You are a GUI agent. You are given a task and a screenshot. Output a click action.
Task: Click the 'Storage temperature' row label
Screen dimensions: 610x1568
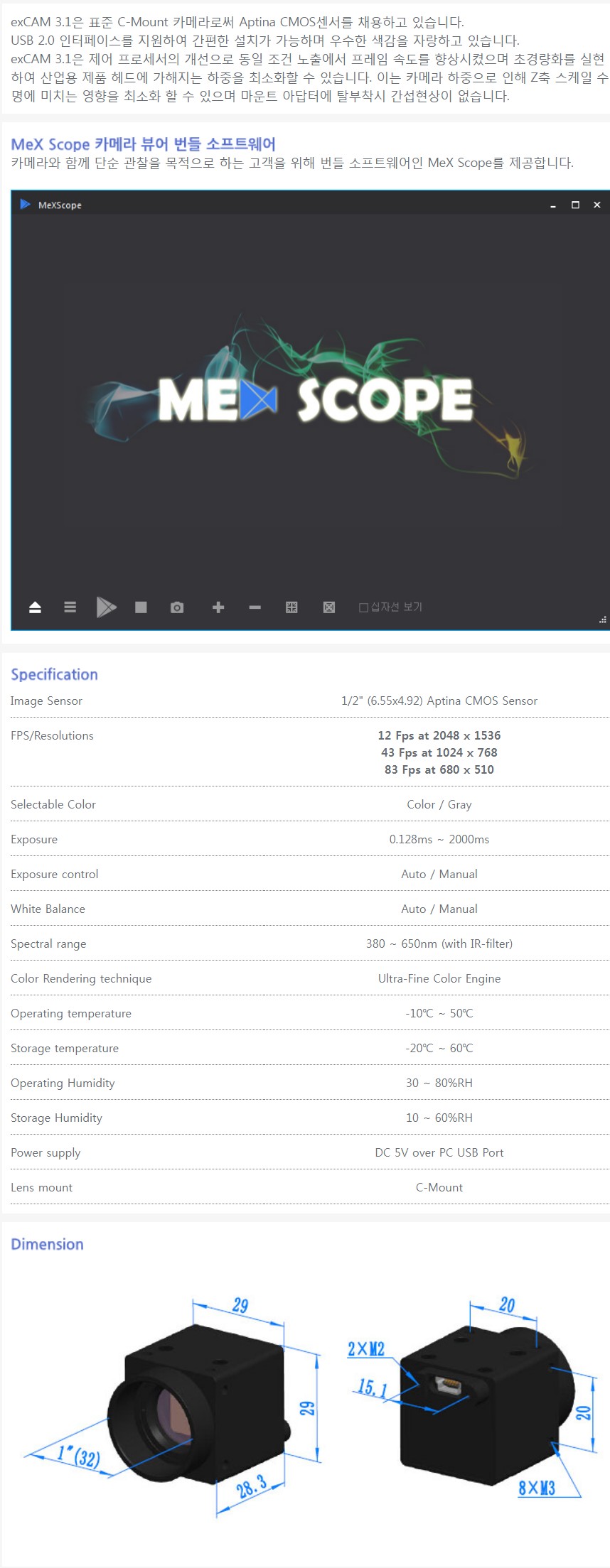65,1048
